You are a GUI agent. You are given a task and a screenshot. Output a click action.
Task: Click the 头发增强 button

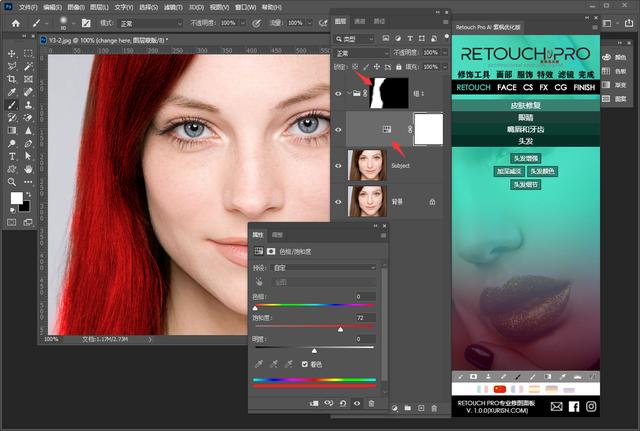point(525,158)
